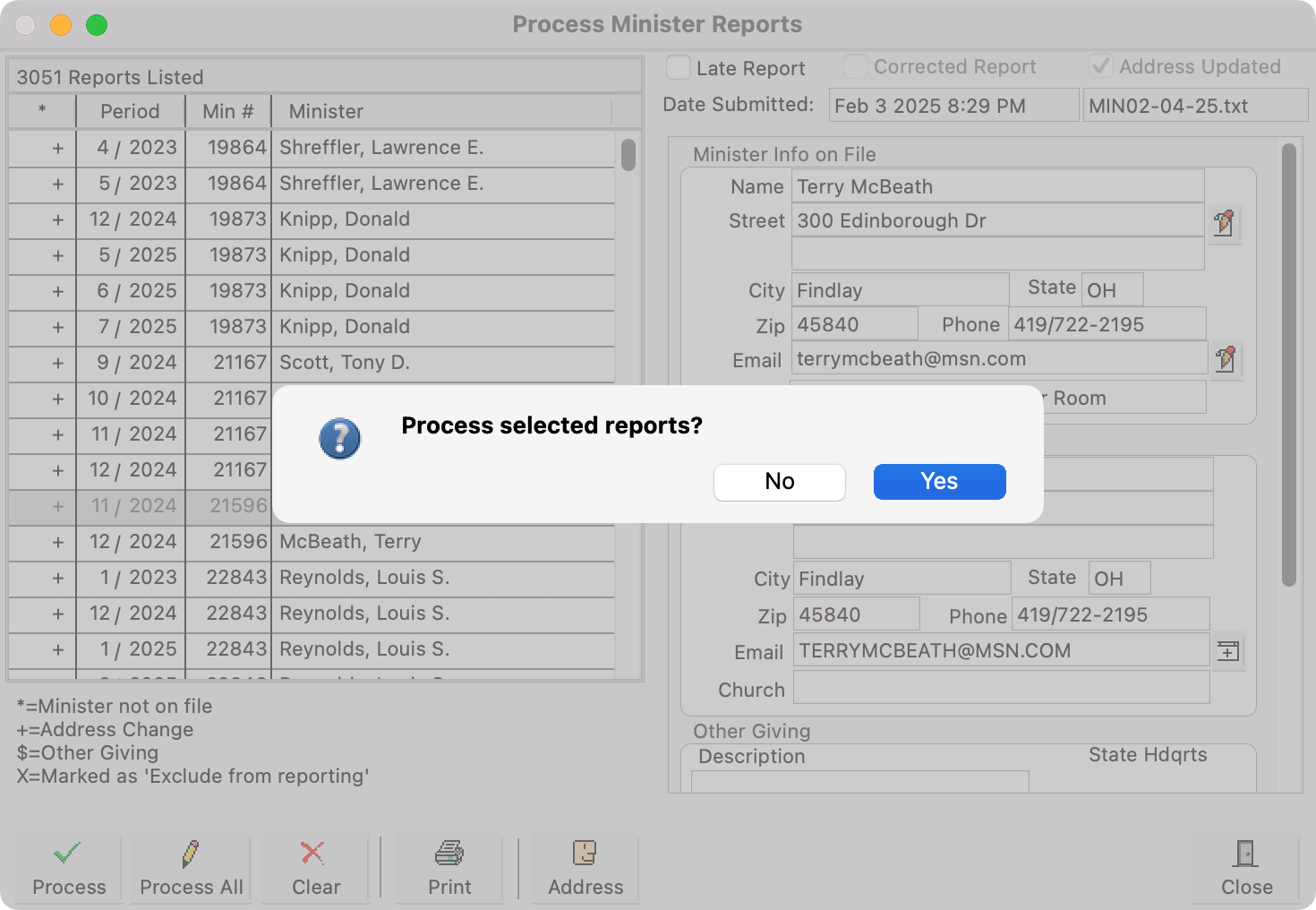Enable the Late Report checkbox
The height and width of the screenshot is (910, 1316).
pos(679,65)
